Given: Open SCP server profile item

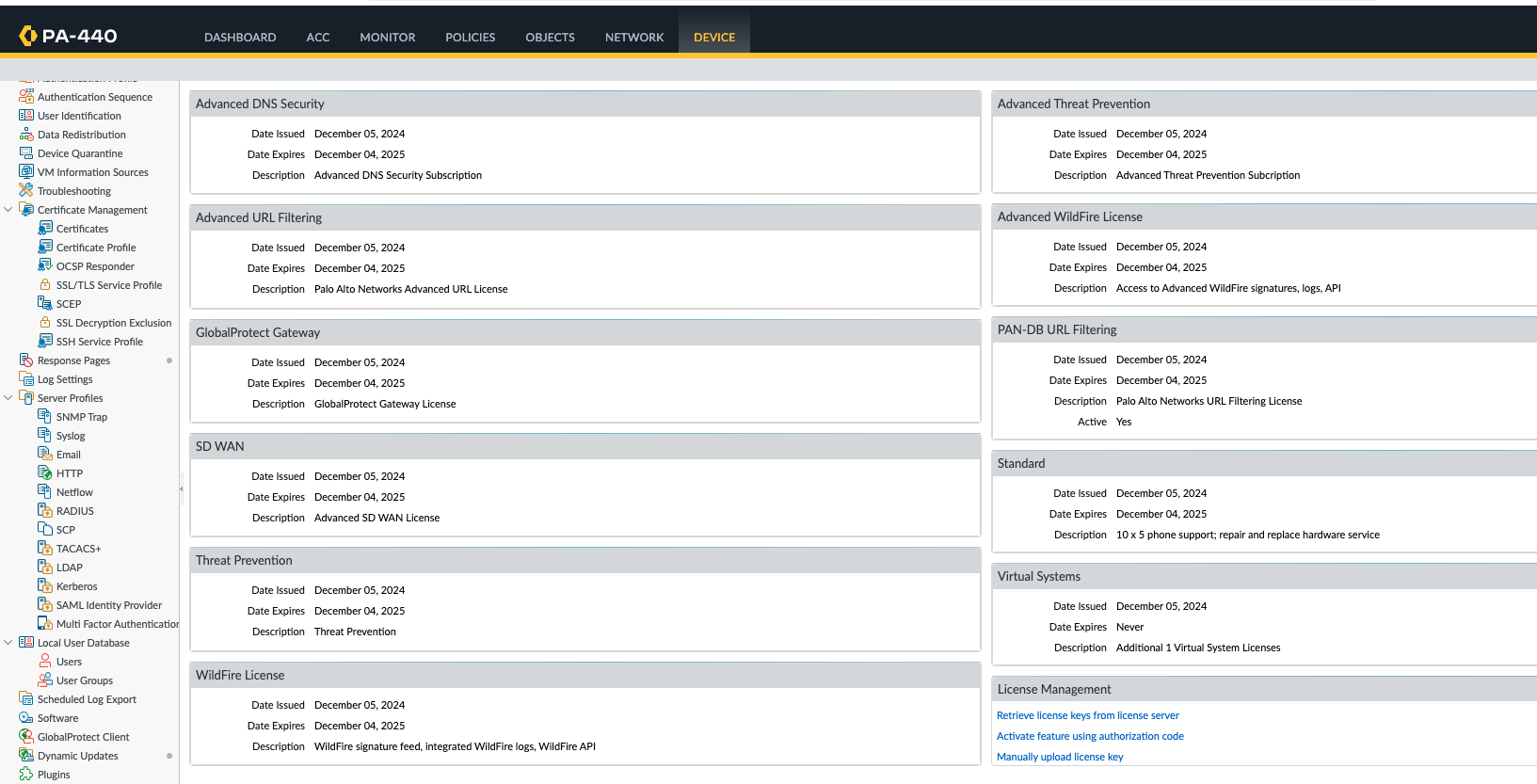Looking at the screenshot, I should [x=66, y=530].
